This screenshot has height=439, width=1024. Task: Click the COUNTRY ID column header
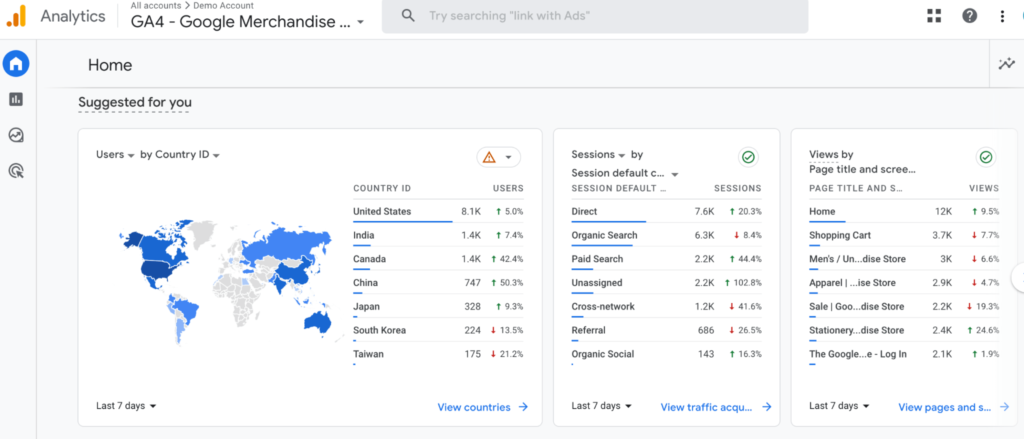tap(382, 188)
